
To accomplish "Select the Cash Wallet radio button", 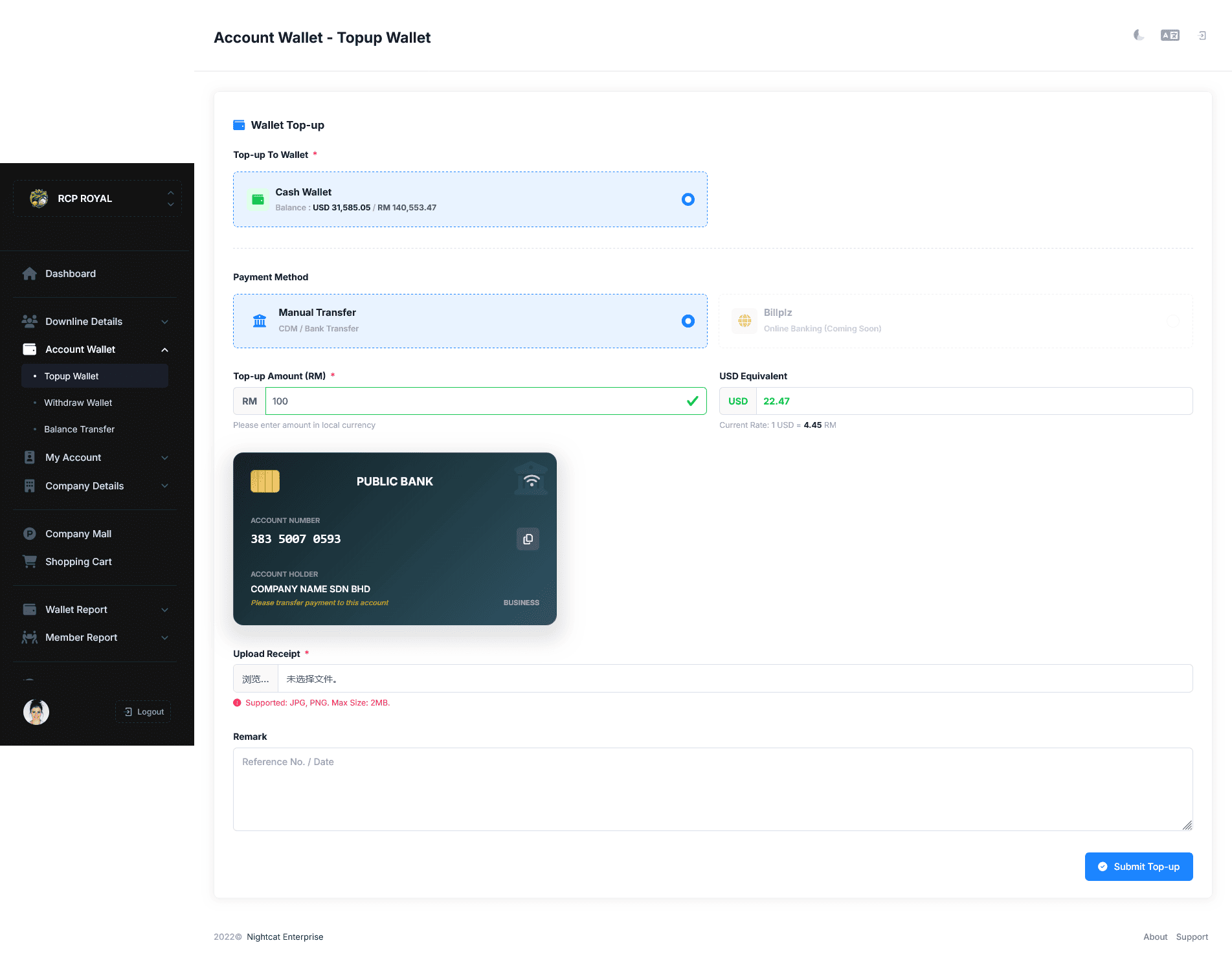I will 688,199.
